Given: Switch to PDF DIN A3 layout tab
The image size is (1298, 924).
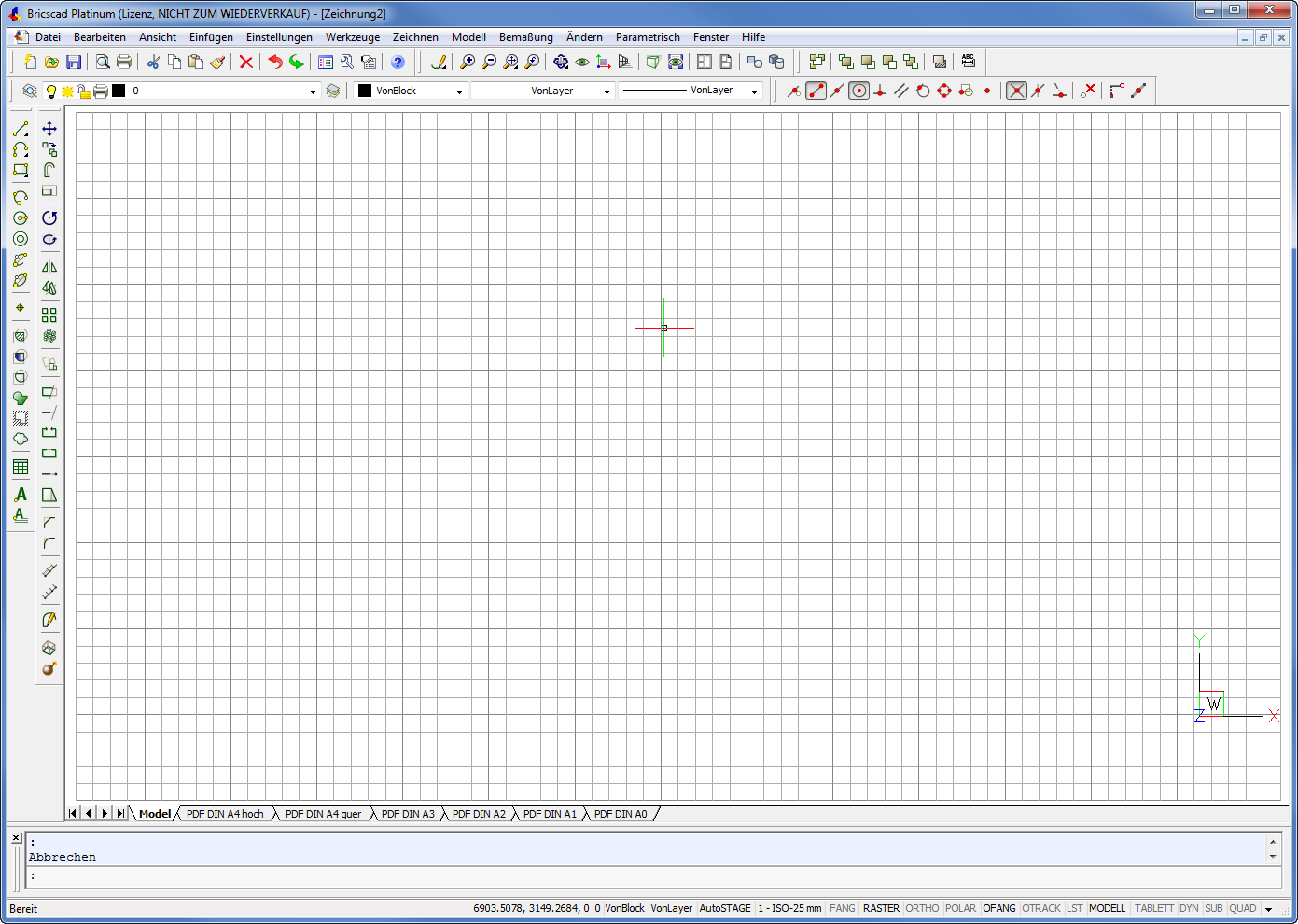Looking at the screenshot, I should (x=408, y=814).
